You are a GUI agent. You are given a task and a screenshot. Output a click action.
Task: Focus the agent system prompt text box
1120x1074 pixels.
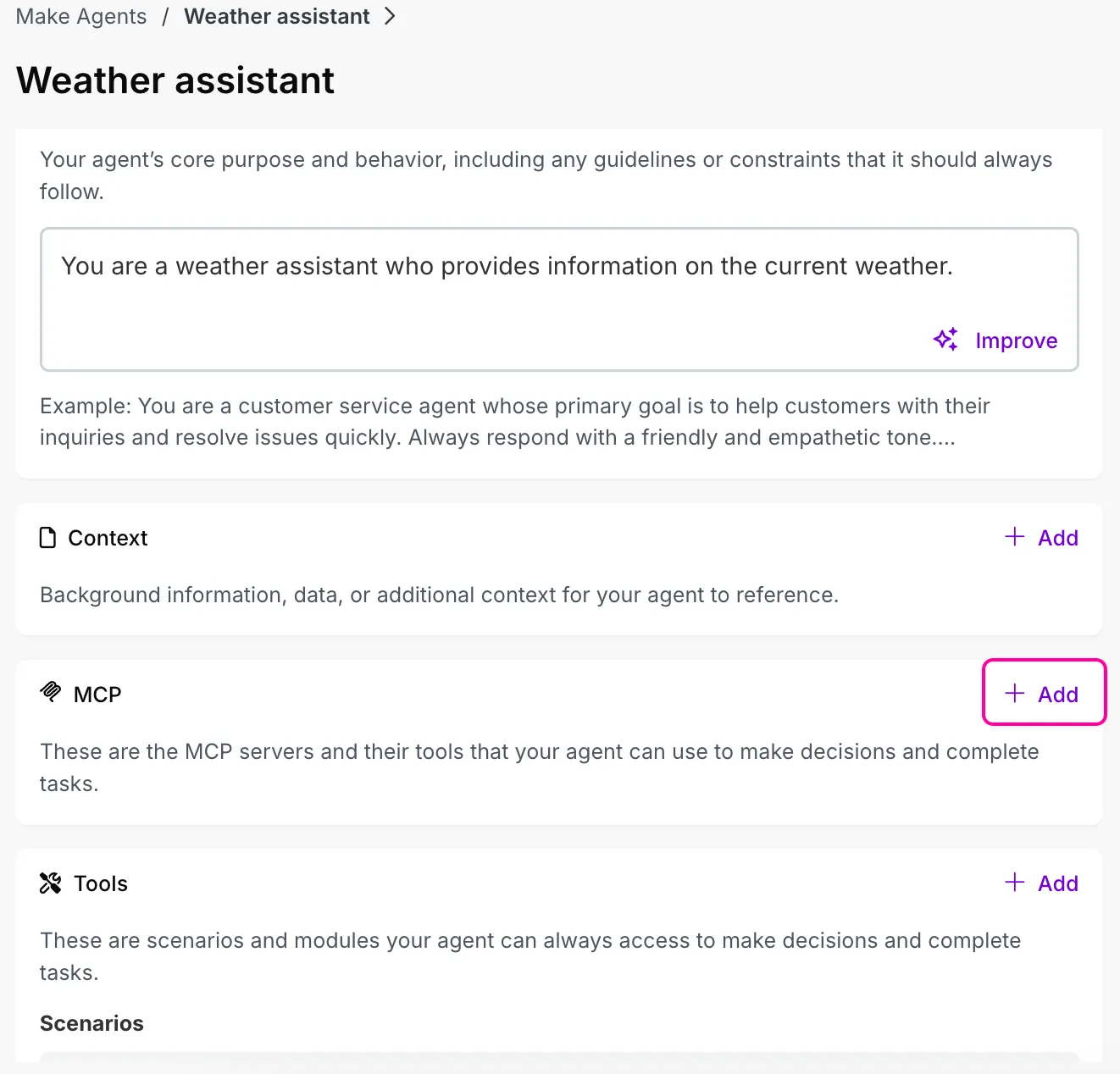coord(559,299)
